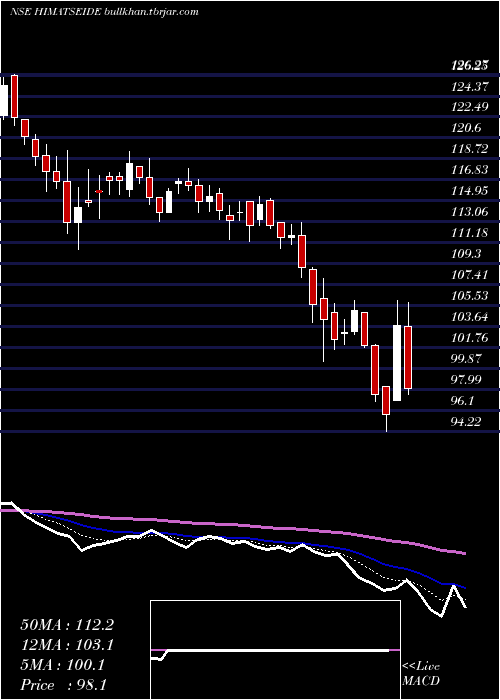Click the 94.22 price axis label
This screenshot has width=500, height=700.
pyautogui.click(x=466, y=421)
